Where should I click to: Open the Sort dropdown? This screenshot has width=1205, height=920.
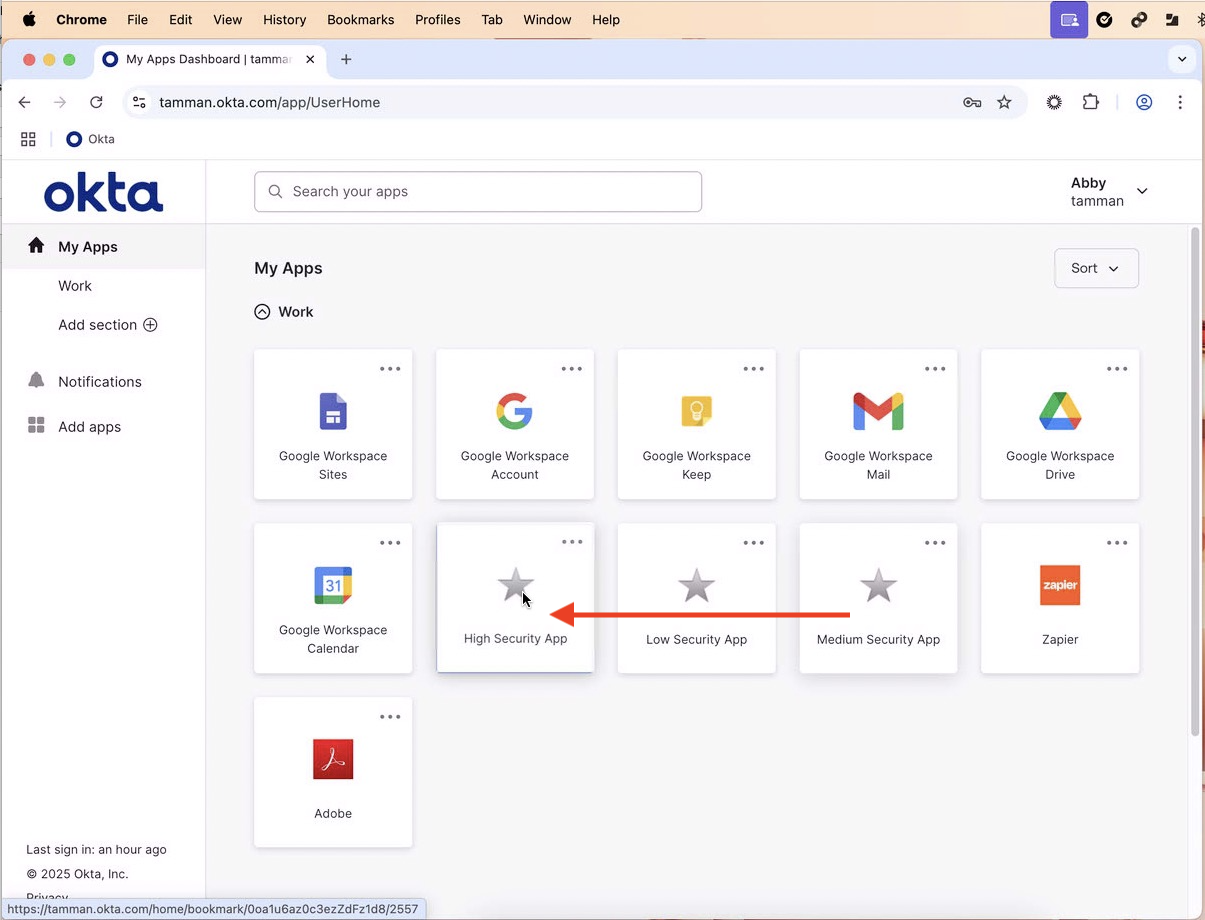[x=1096, y=268]
